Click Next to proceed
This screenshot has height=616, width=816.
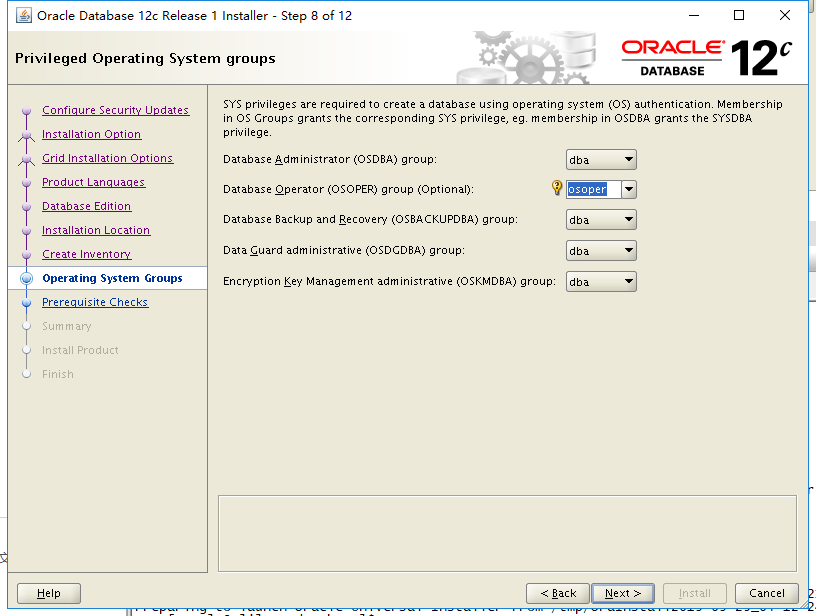(x=623, y=593)
